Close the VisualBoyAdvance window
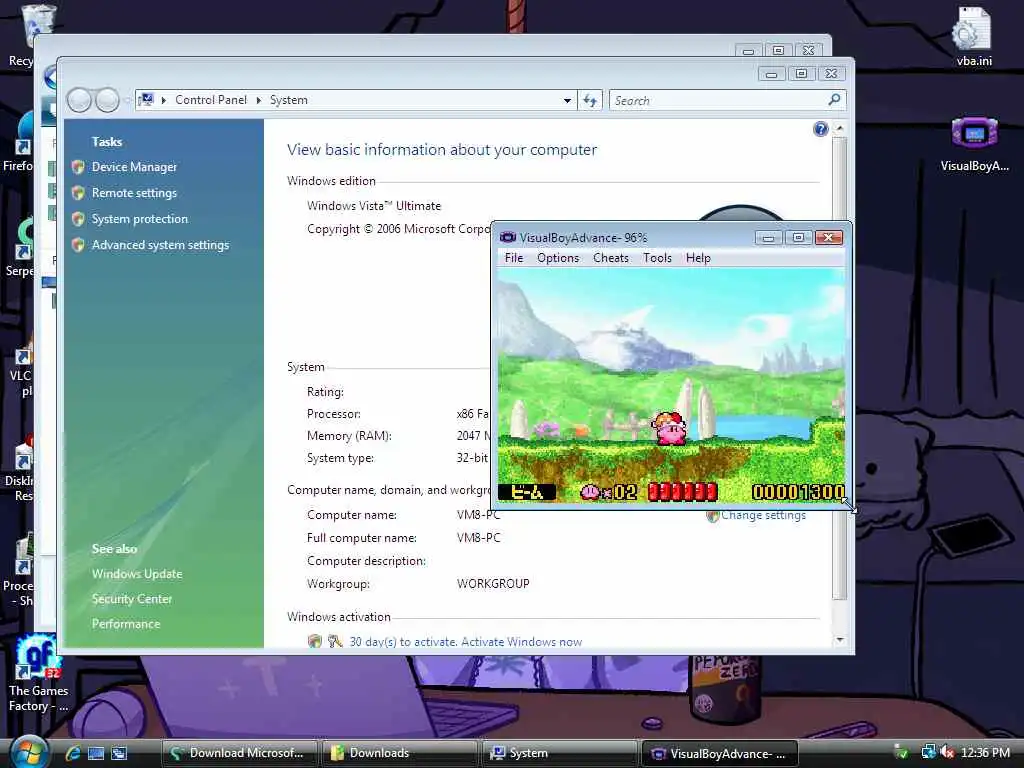 [828, 238]
